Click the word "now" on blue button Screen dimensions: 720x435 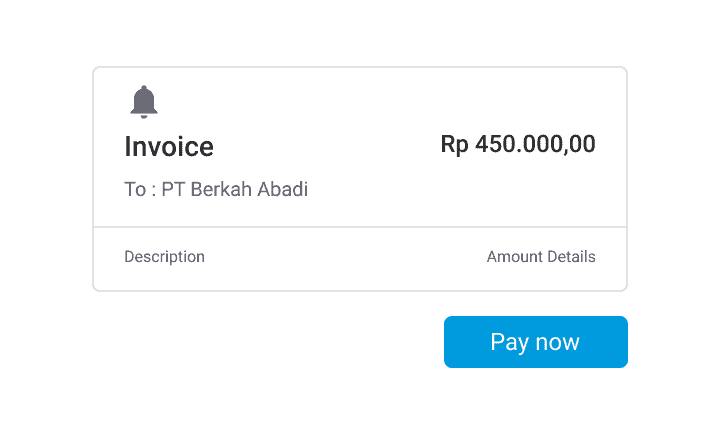coord(558,342)
